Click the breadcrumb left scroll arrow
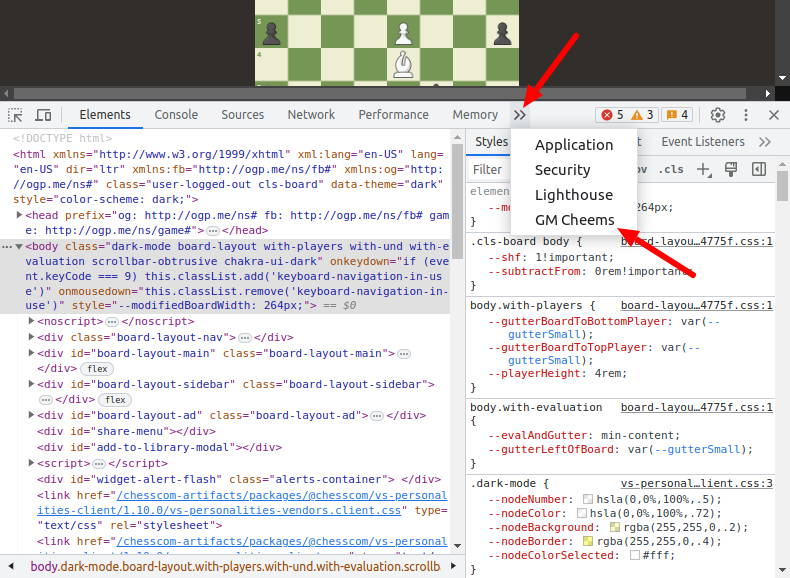 coord(11,566)
